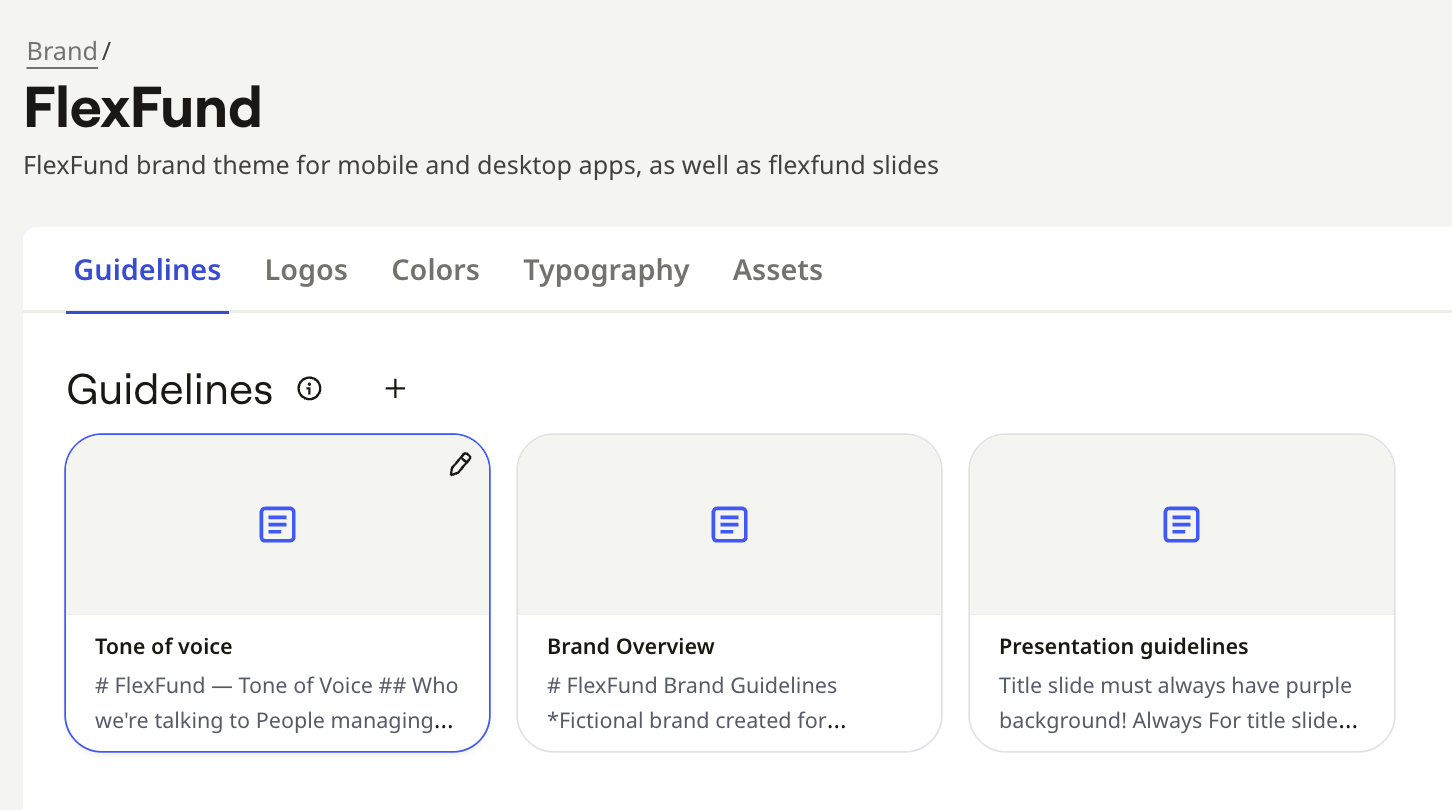The image size is (1452, 810).
Task: Add a new guideline with the plus icon
Action: [396, 389]
